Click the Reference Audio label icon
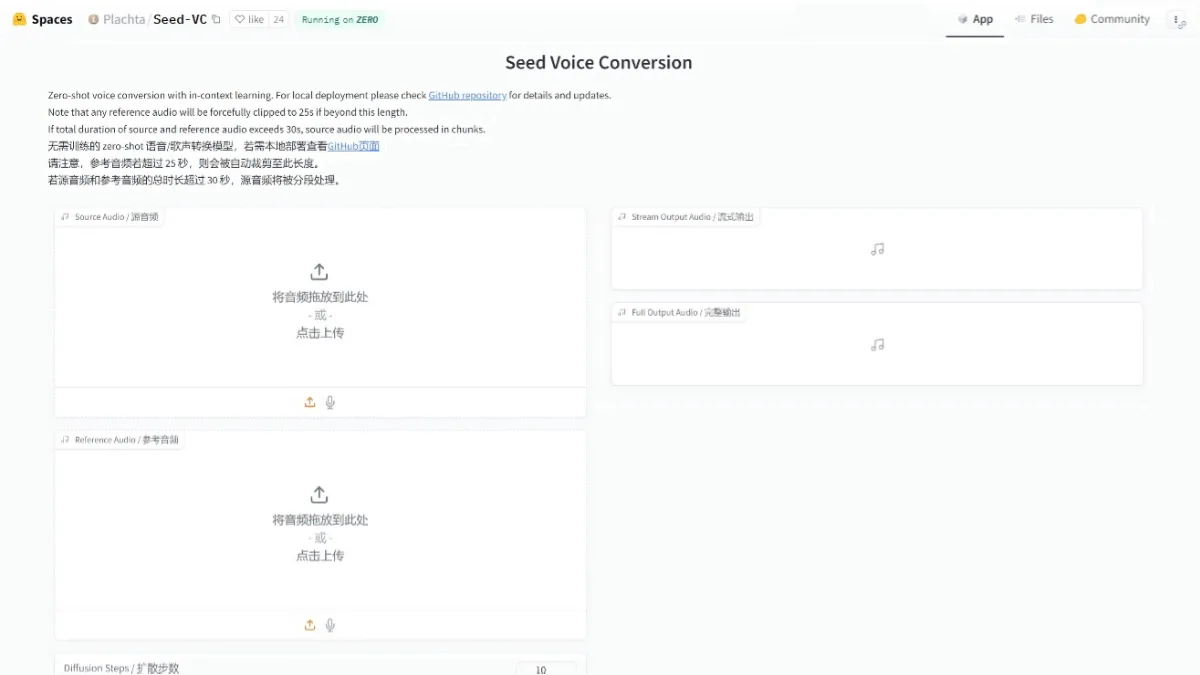The height and width of the screenshot is (675, 1200). coord(65,440)
